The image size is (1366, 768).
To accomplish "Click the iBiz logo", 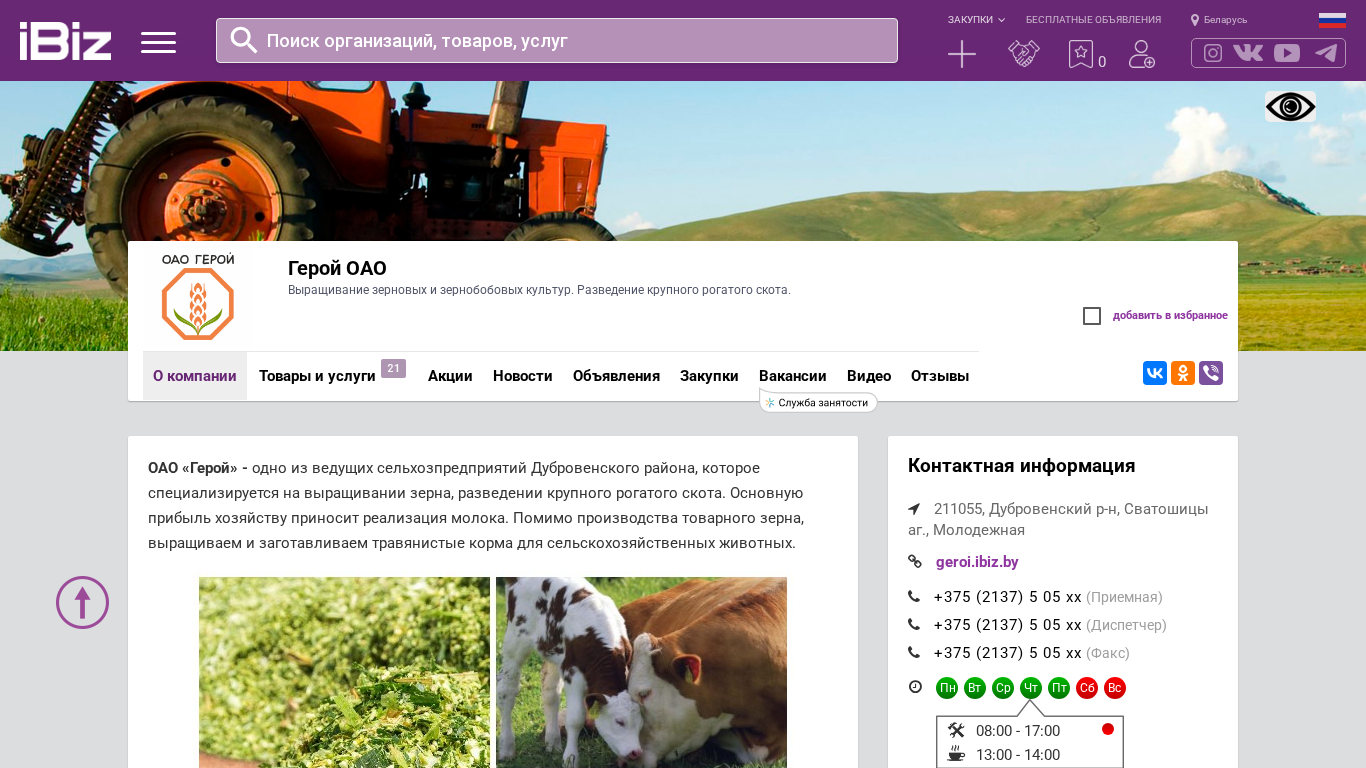I will tap(65, 41).
